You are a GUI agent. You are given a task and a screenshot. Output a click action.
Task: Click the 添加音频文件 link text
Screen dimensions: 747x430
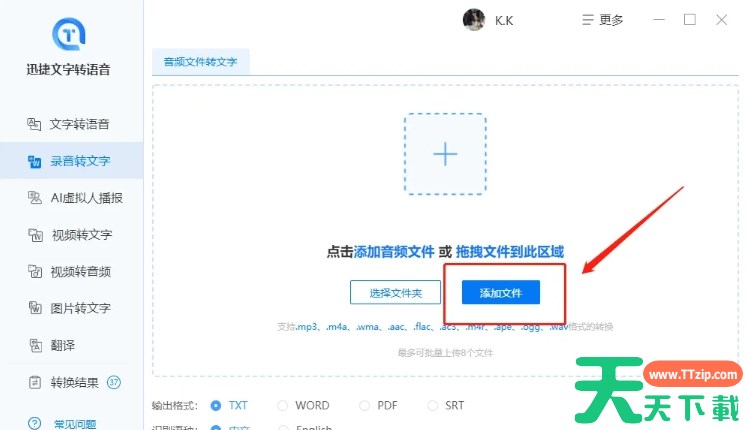click(394, 251)
